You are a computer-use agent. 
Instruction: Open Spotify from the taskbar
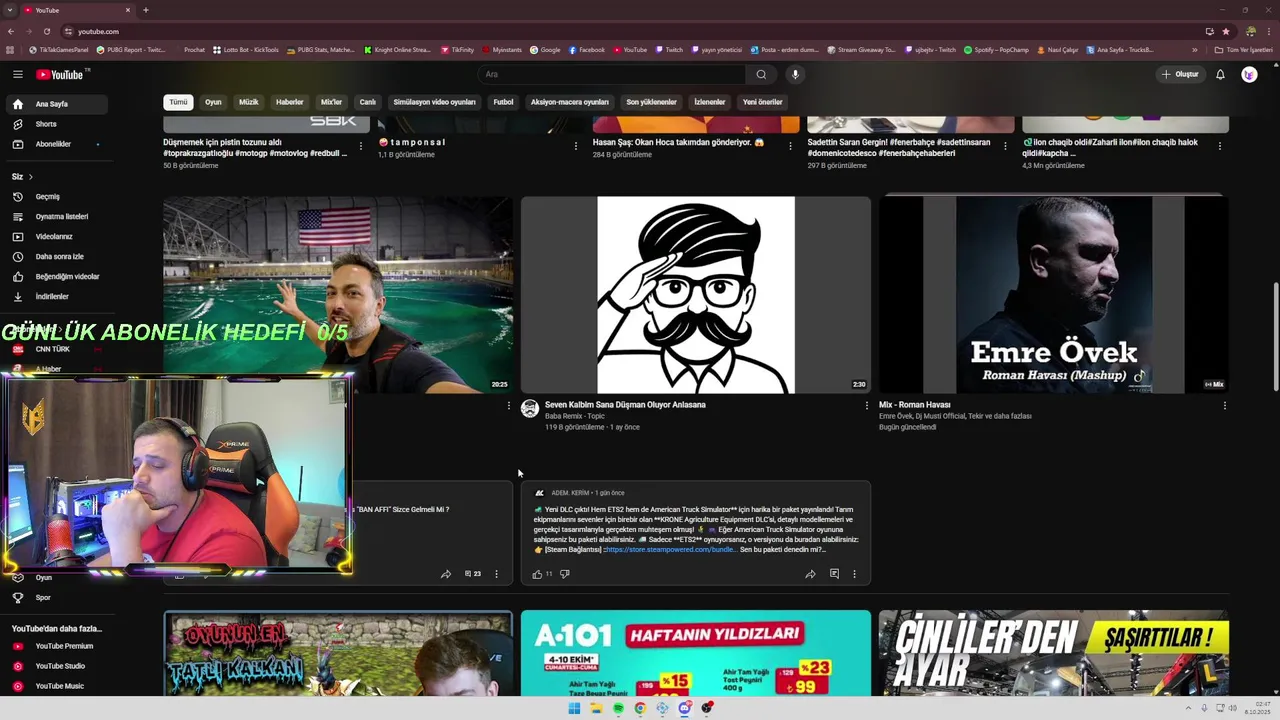pos(618,708)
